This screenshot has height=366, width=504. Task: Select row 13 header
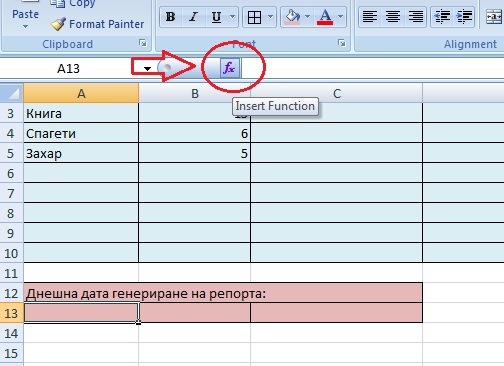[11, 313]
